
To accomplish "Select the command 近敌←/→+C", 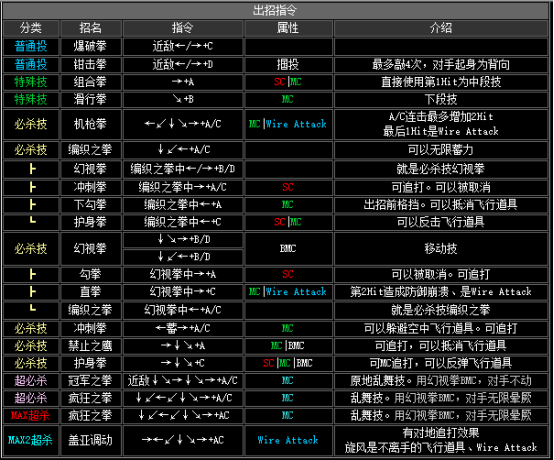I will coord(183,46).
